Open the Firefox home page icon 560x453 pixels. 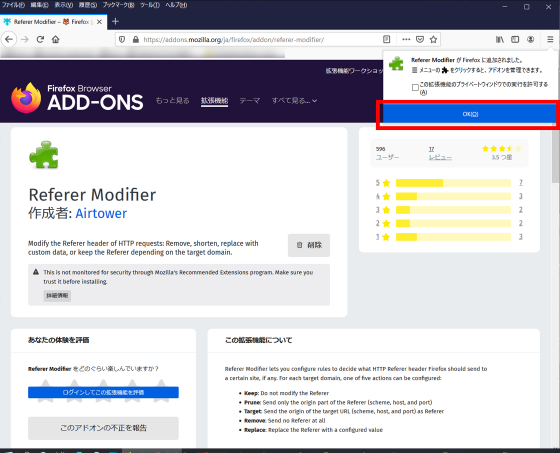tap(55, 39)
